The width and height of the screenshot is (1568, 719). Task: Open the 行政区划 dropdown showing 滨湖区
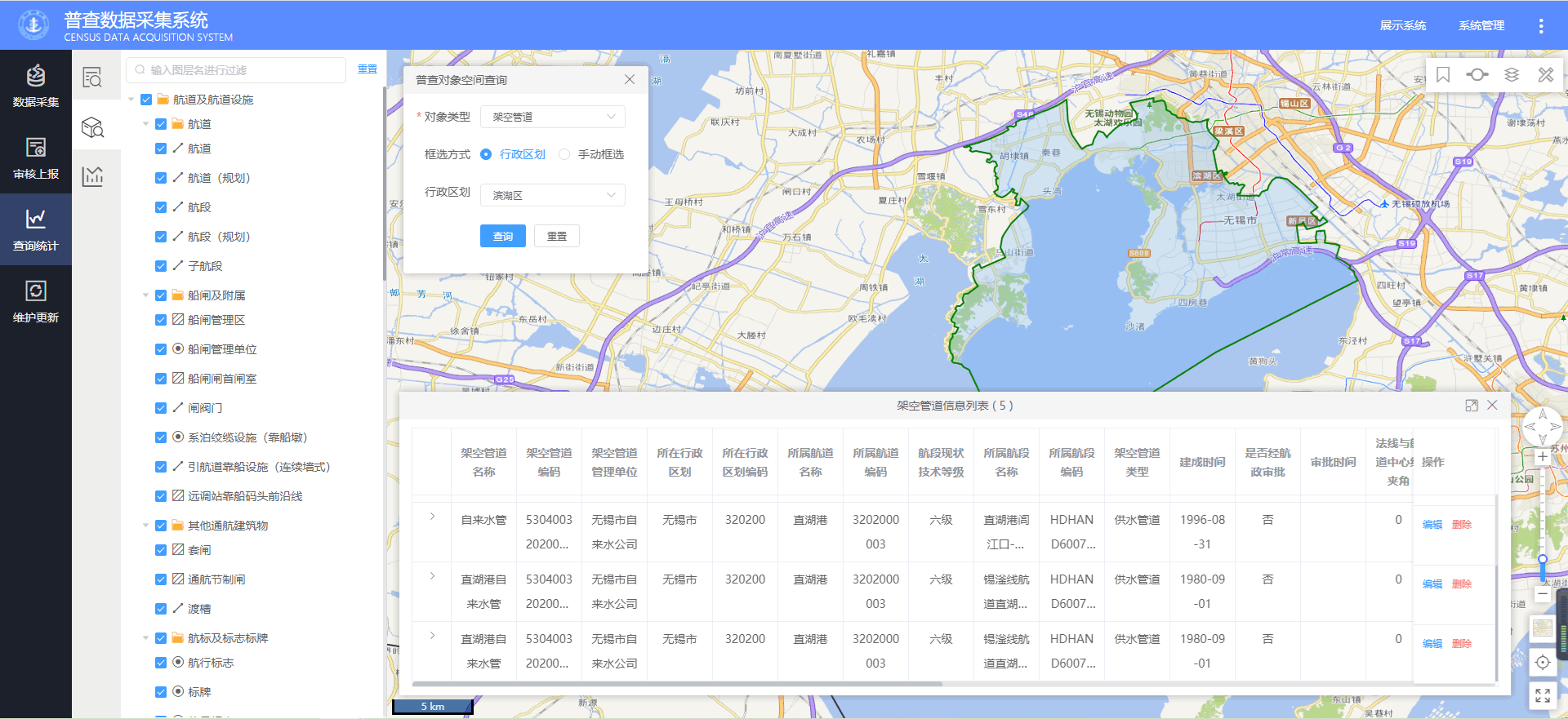coord(553,195)
